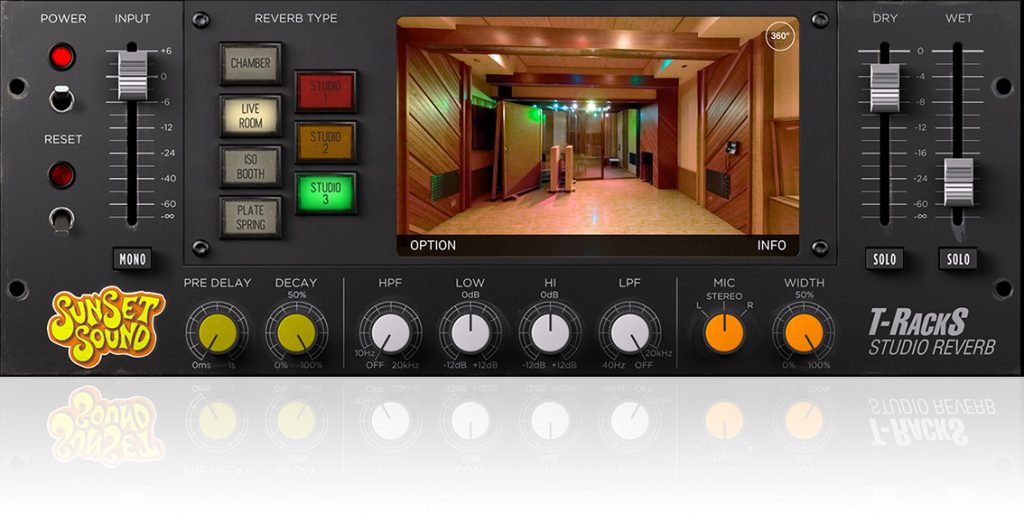Select the Chamber reverb type
This screenshot has width=1024, height=524.
click(250, 63)
